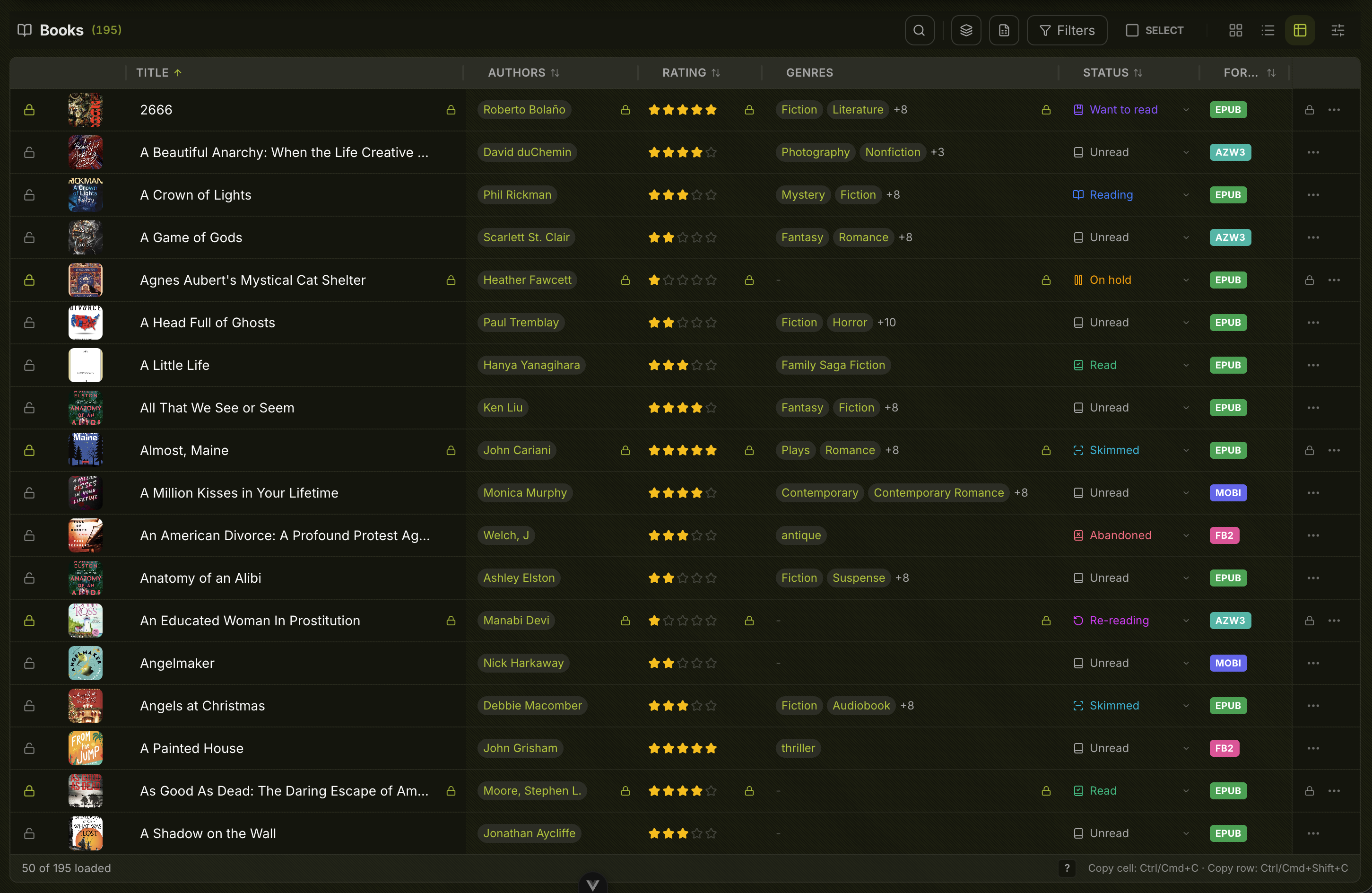
Task: Click the help question mark icon
Action: [x=1067, y=868]
